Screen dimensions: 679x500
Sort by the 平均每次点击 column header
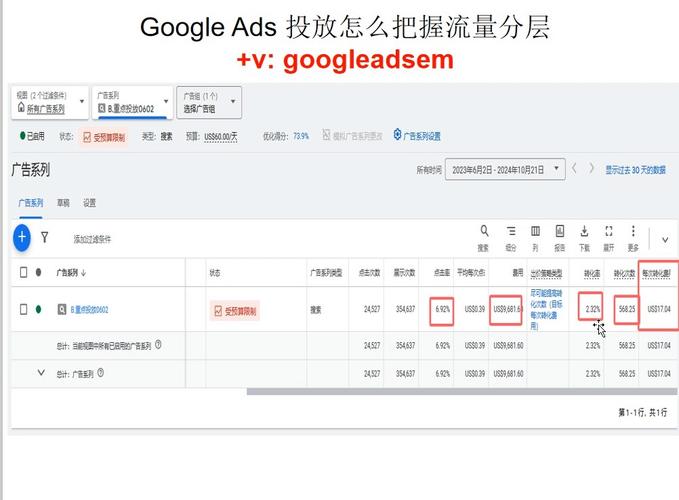(x=471, y=273)
